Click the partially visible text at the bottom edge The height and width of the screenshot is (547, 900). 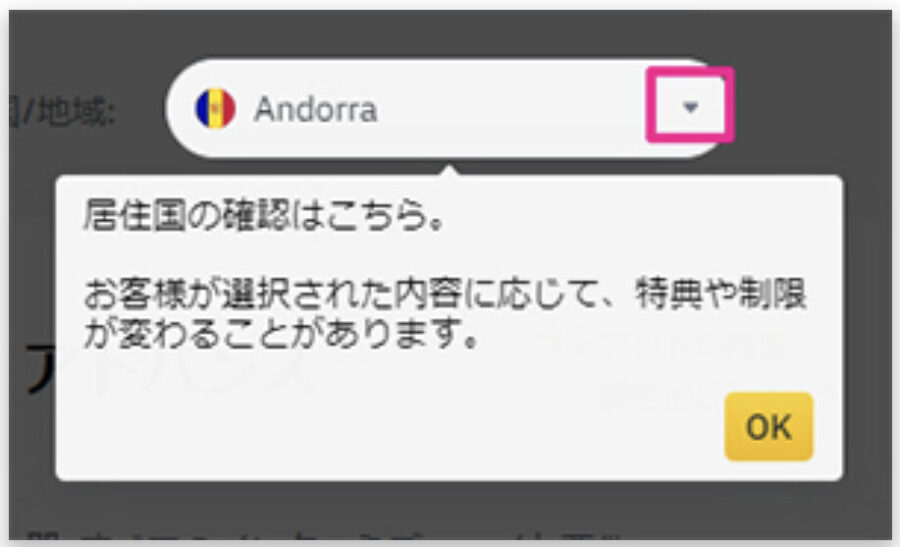[x=321, y=537]
